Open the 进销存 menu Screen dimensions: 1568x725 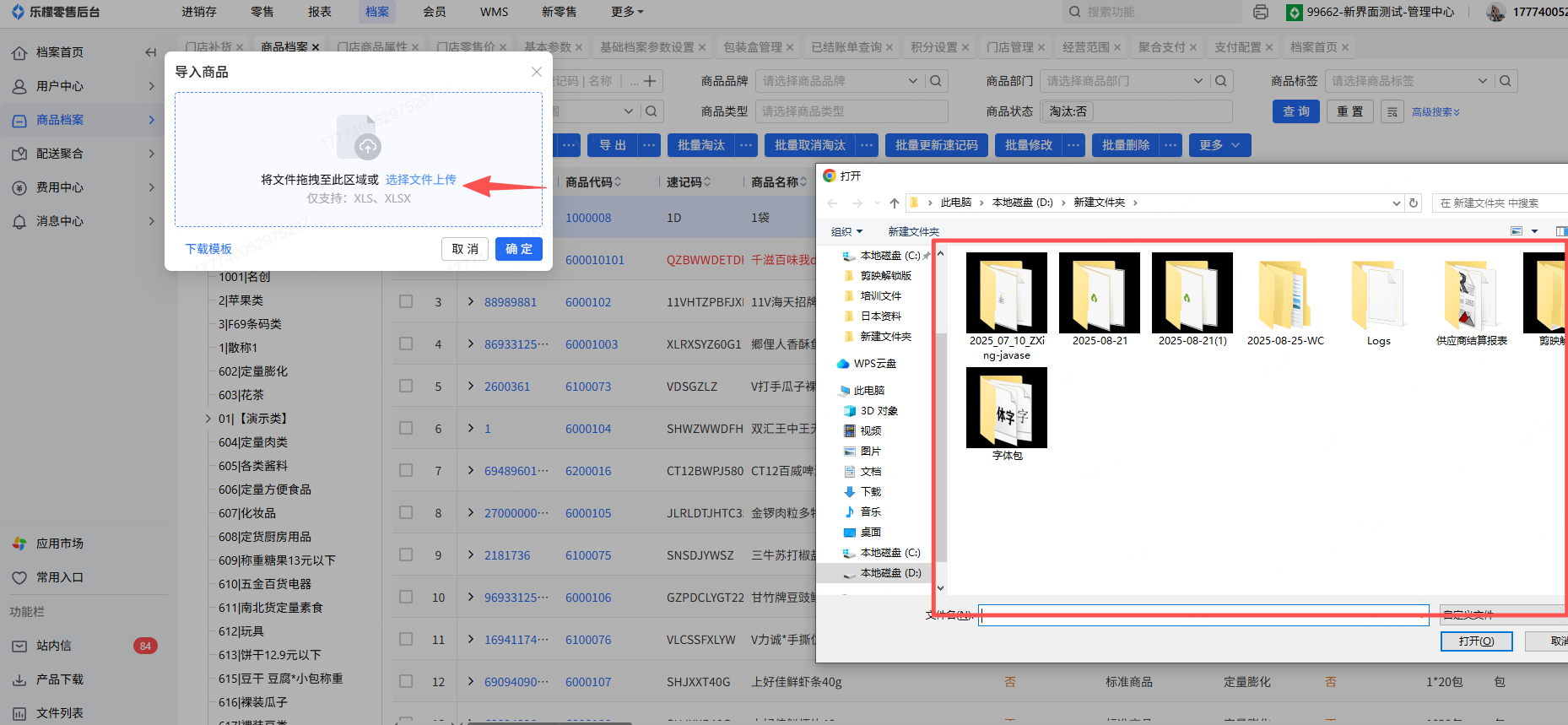[x=199, y=12]
